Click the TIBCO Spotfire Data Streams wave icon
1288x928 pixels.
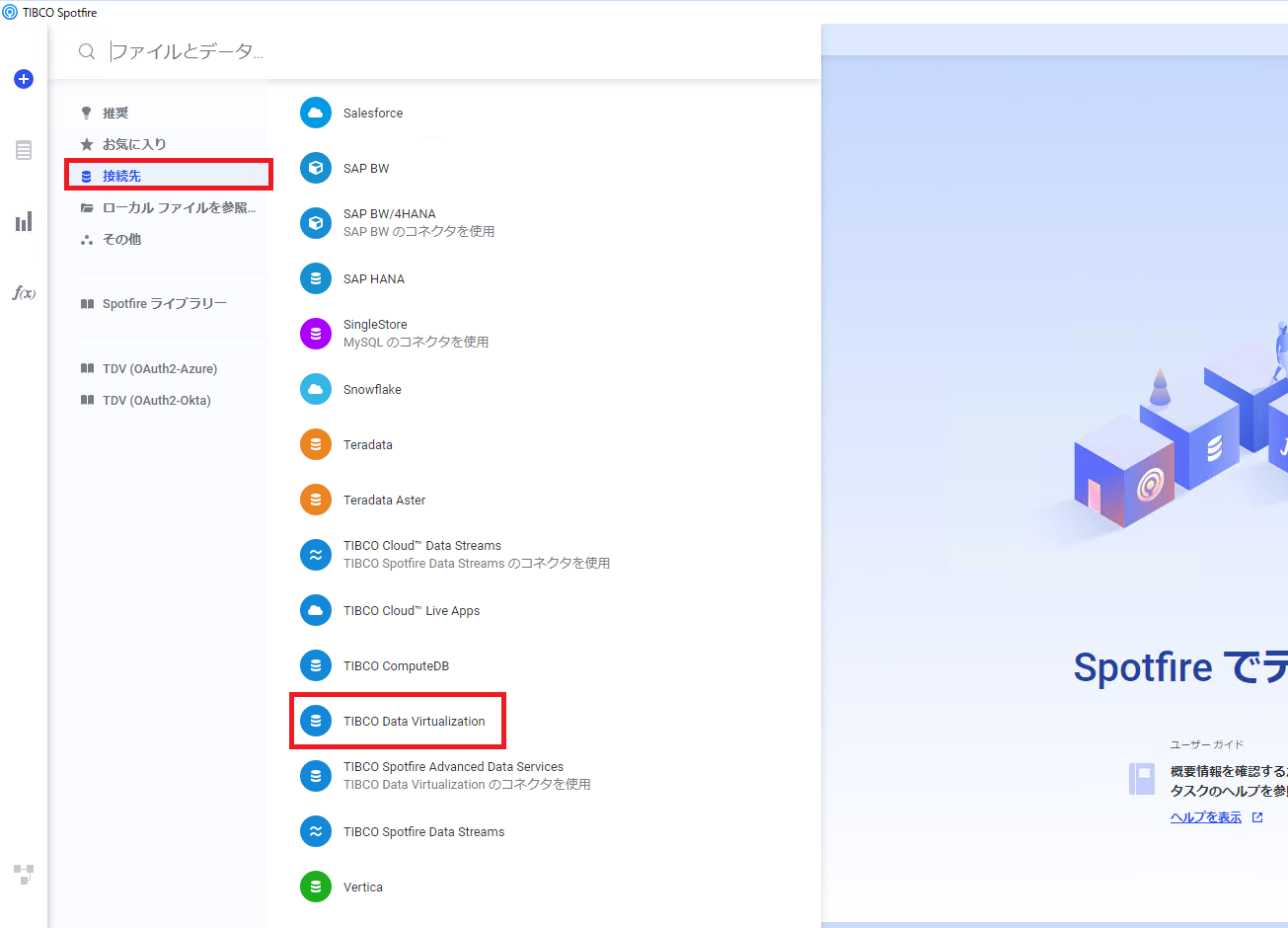click(316, 832)
